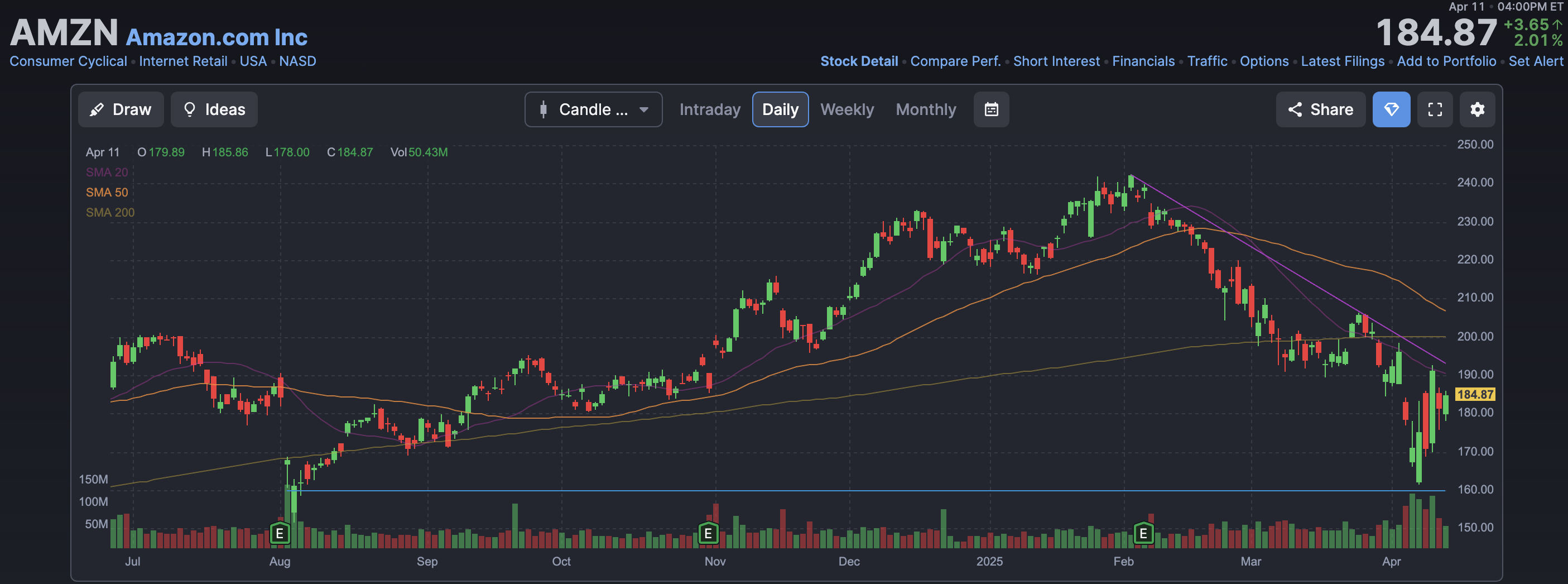Click the Apr 11 date label
This screenshot has height=584, width=1568.
point(103,152)
